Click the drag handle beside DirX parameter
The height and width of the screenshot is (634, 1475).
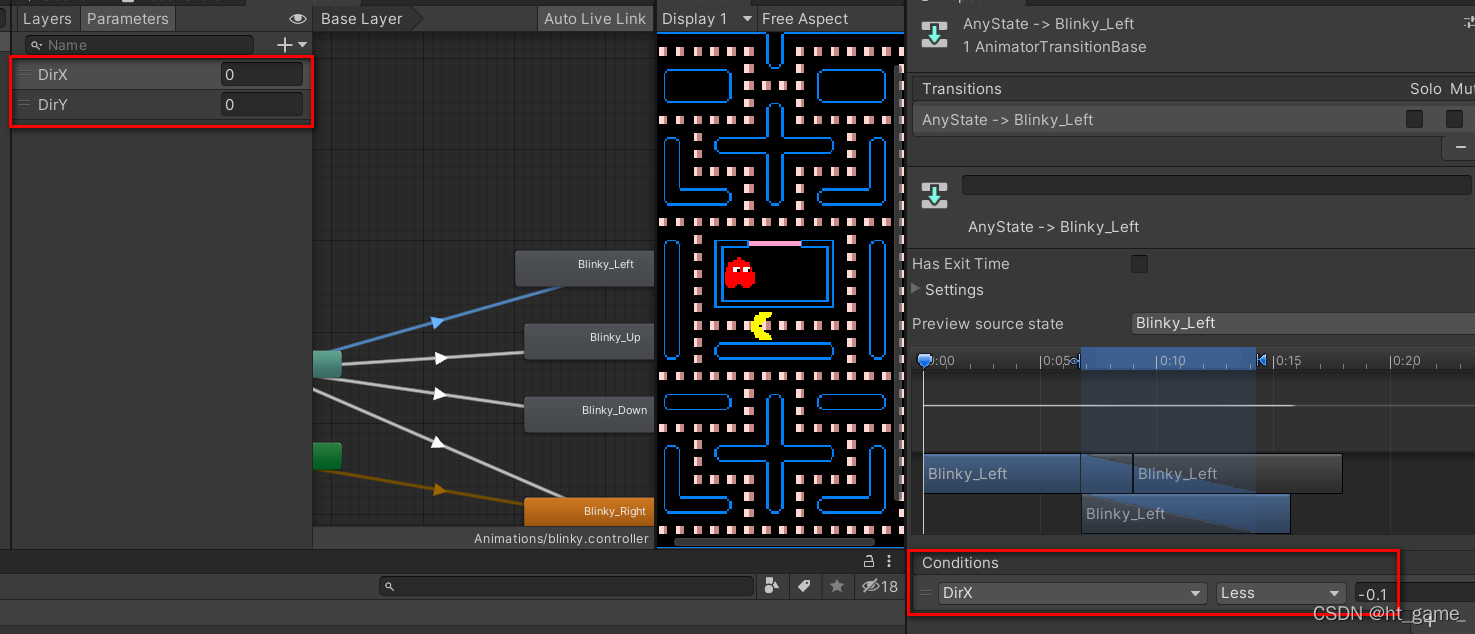click(25, 74)
